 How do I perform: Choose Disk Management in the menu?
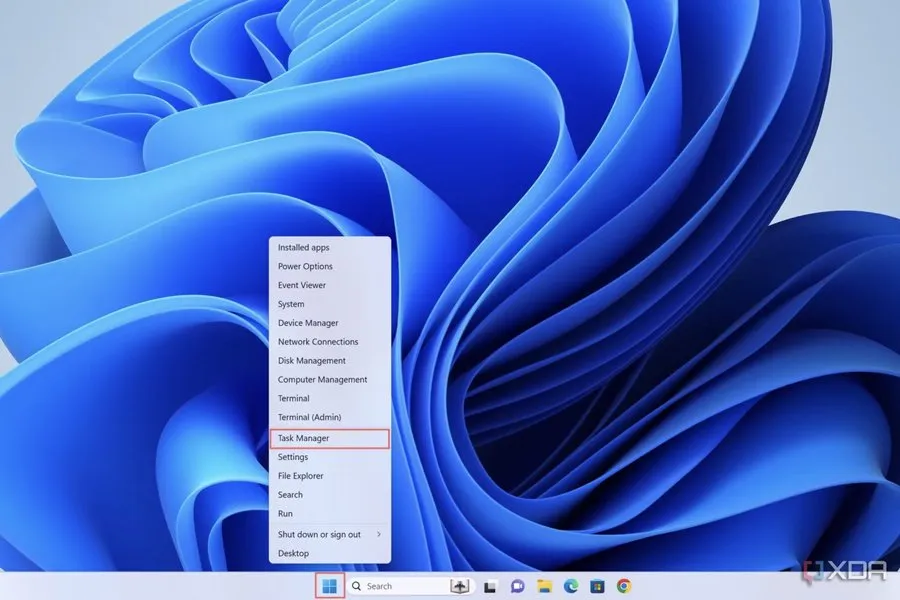coord(312,361)
